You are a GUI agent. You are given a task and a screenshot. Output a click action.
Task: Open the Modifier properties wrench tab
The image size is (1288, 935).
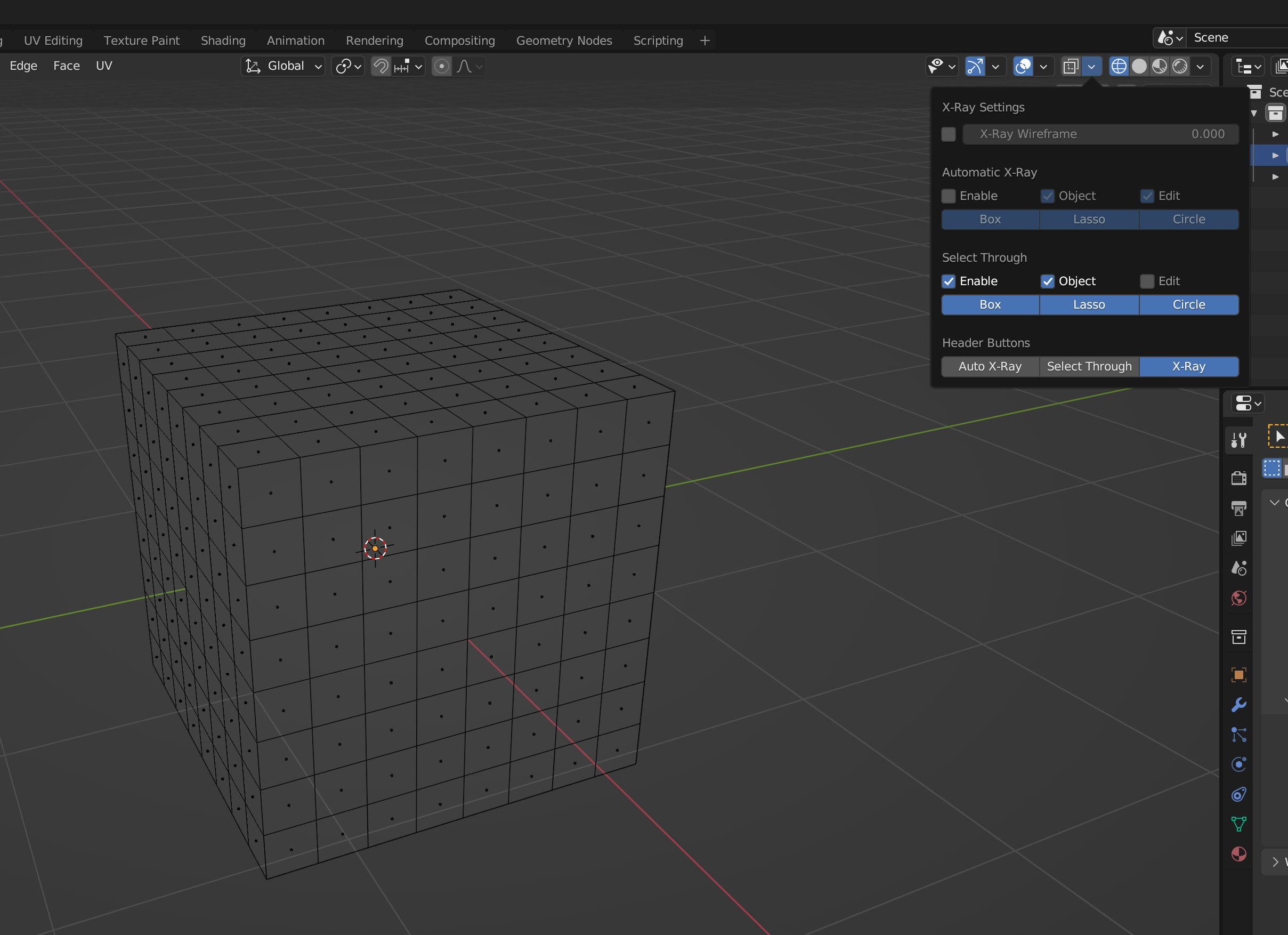coord(1238,704)
